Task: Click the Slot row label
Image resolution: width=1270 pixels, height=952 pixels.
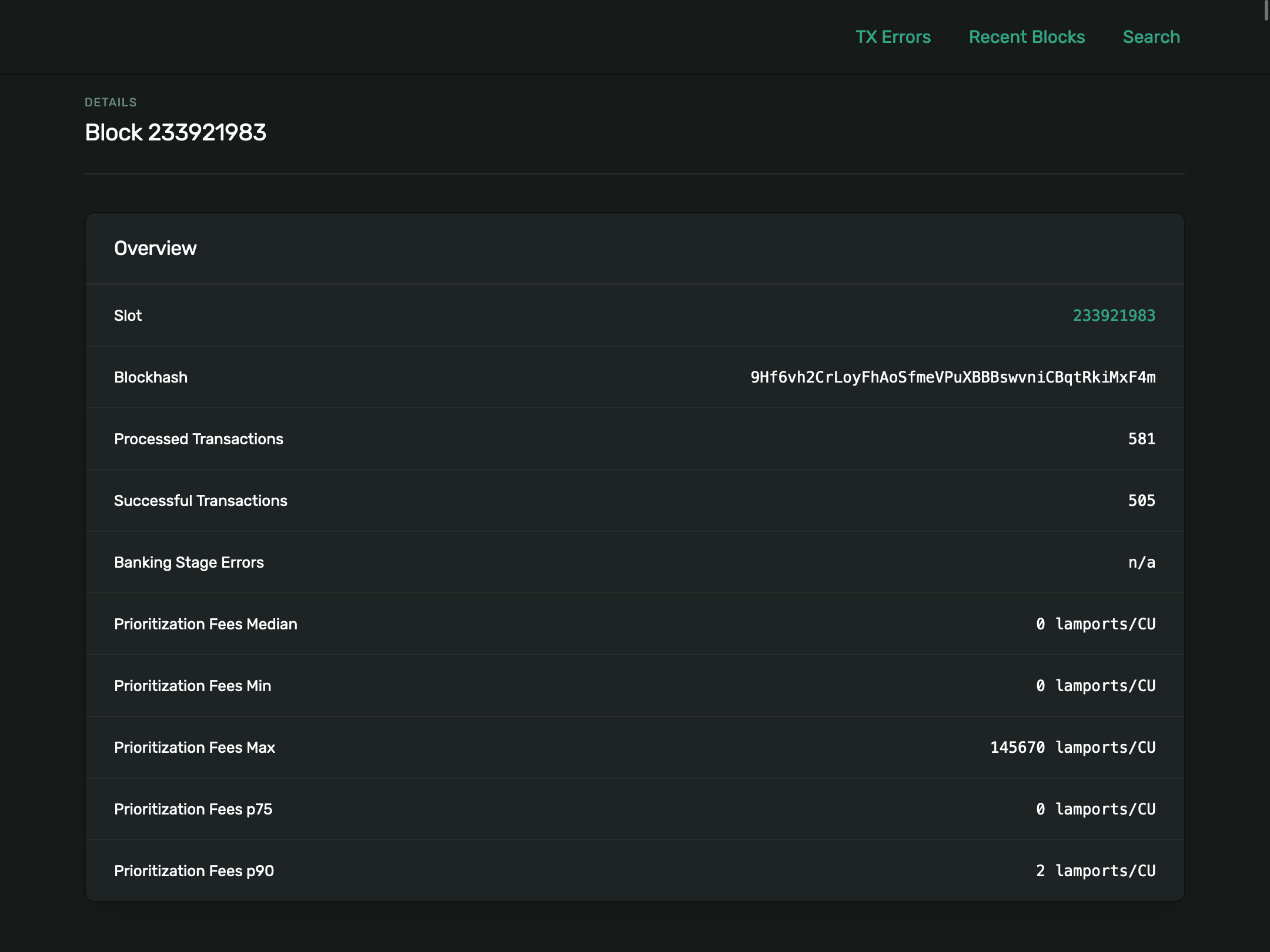Action: 128,316
